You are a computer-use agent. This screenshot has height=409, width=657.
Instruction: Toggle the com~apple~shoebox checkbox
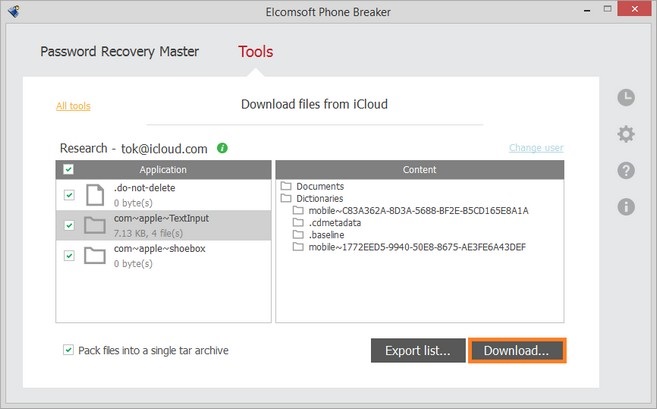tap(69, 256)
